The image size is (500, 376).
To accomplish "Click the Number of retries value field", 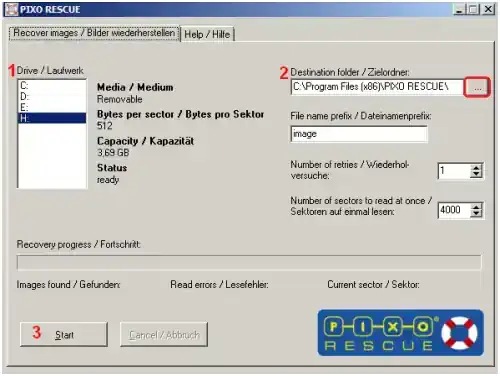I will pyautogui.click(x=454, y=171).
